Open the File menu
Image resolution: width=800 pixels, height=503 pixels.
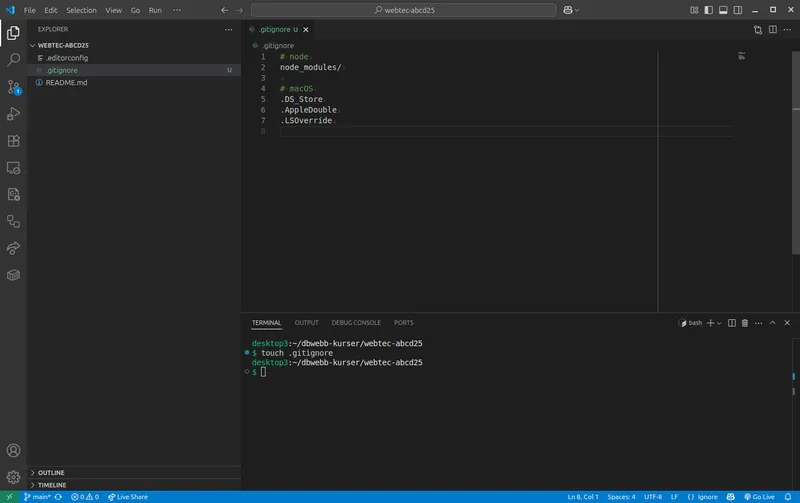30,10
